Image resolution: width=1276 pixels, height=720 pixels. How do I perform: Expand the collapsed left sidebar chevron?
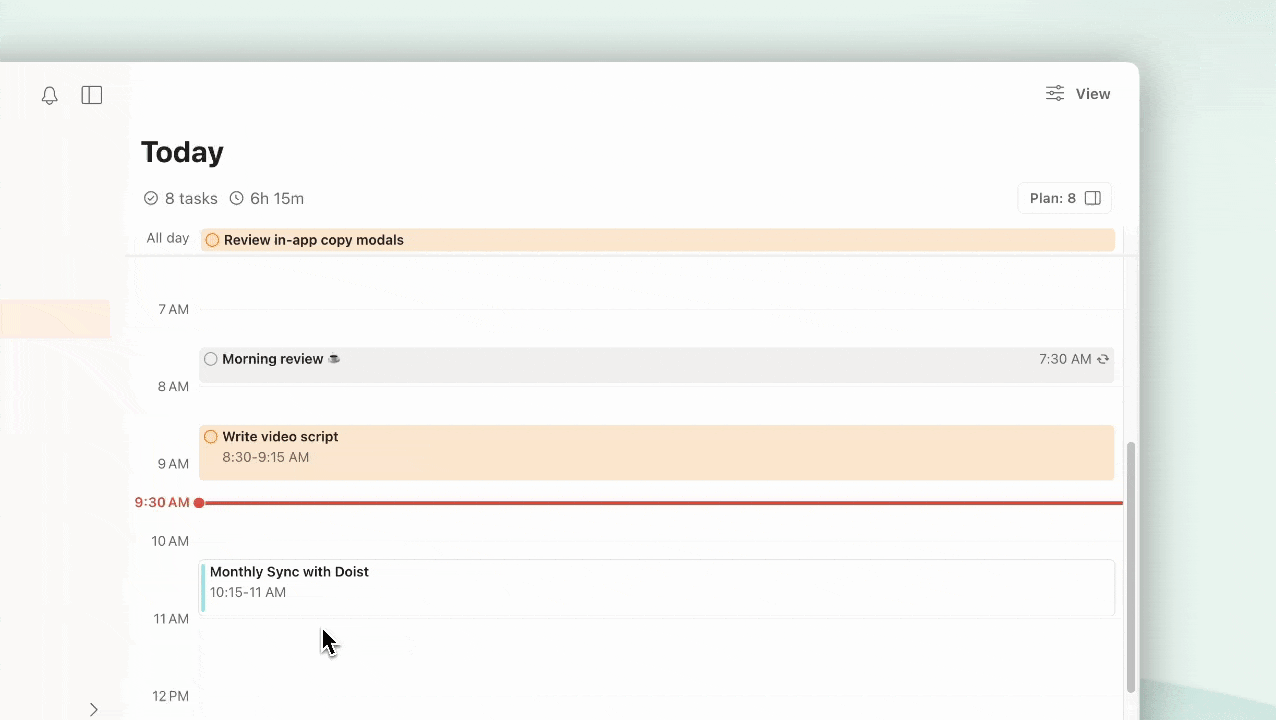coord(93,708)
